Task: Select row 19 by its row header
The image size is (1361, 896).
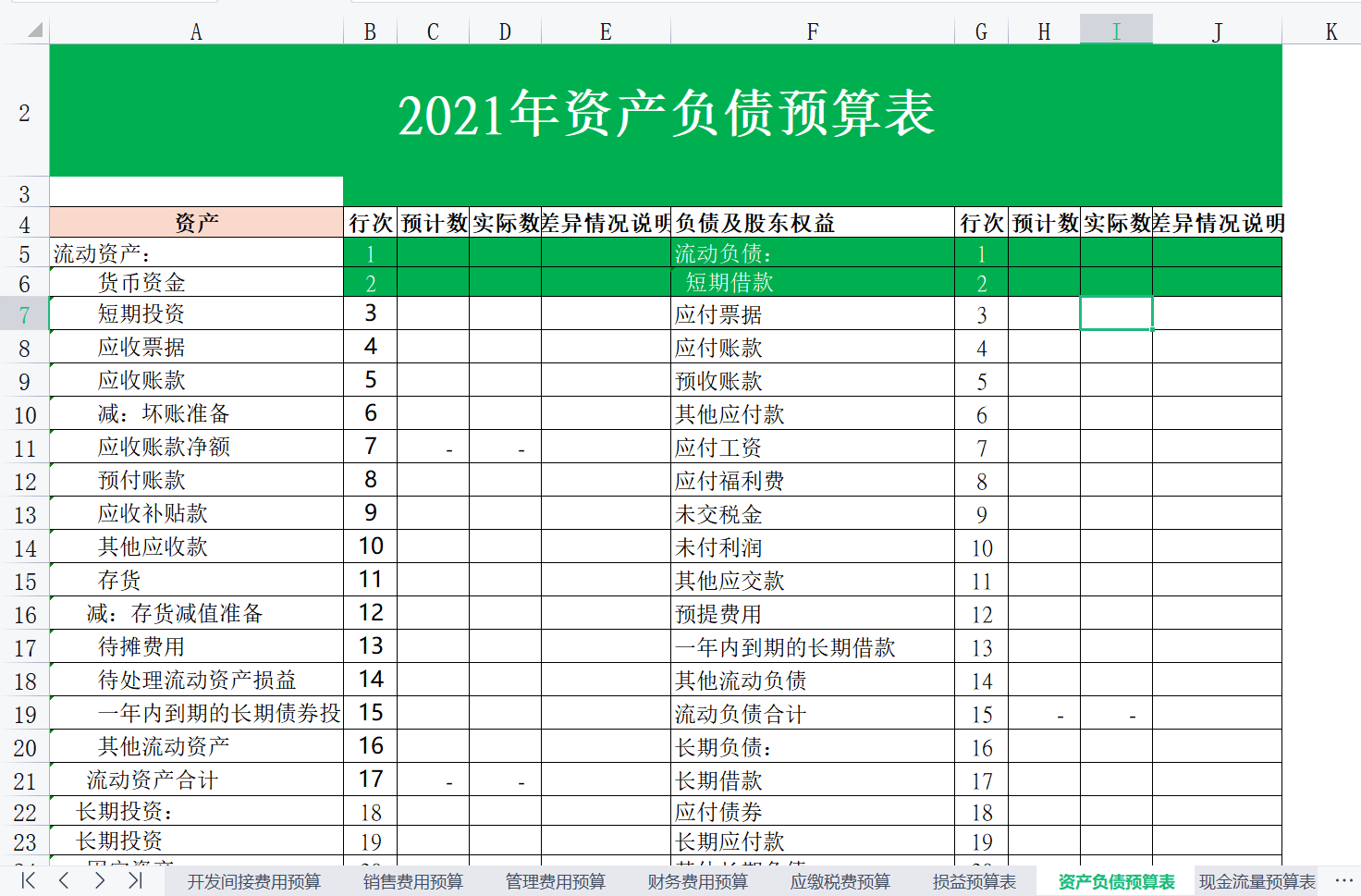Action: pyautogui.click(x=25, y=715)
